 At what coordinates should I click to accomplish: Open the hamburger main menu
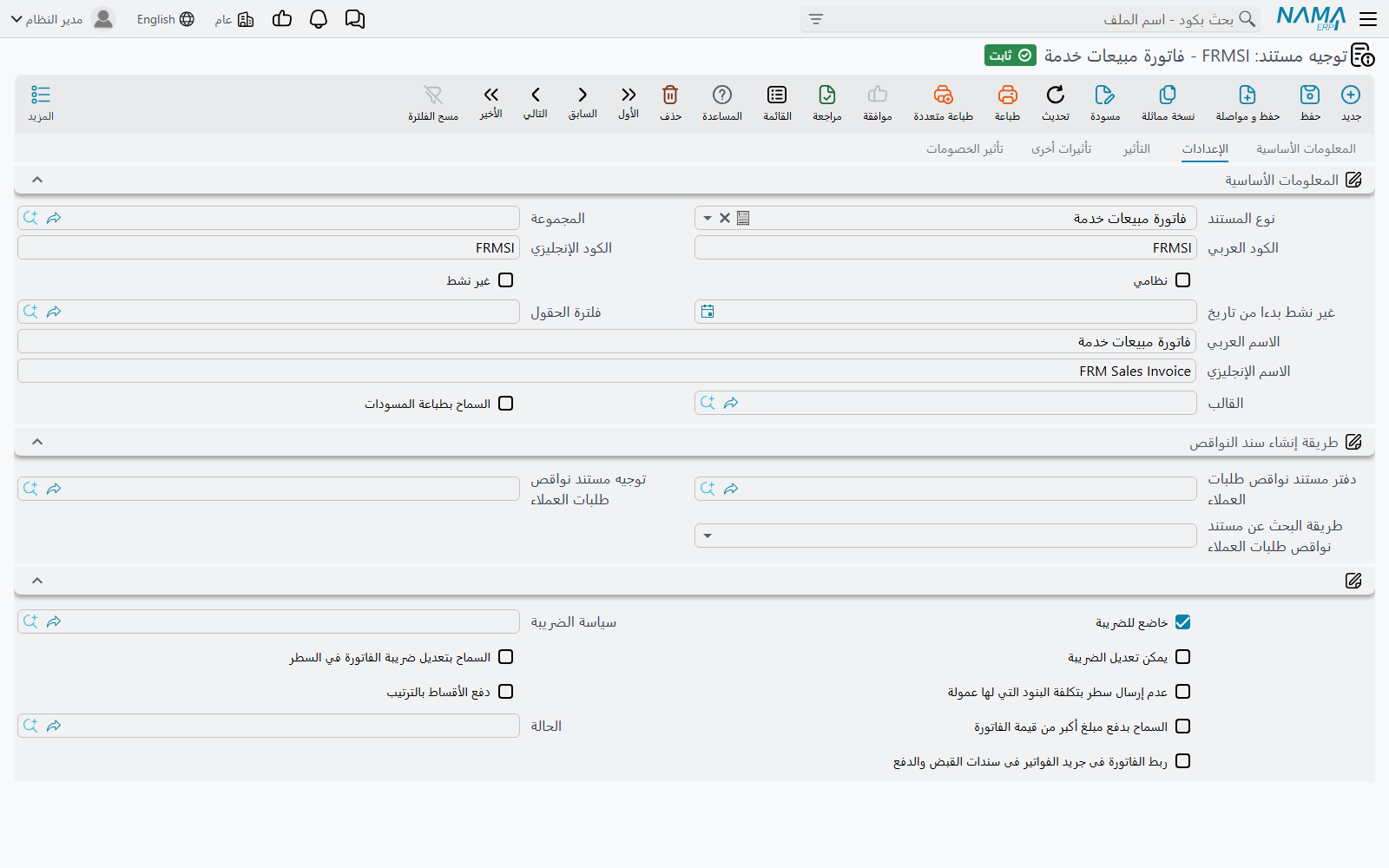[x=1368, y=19]
